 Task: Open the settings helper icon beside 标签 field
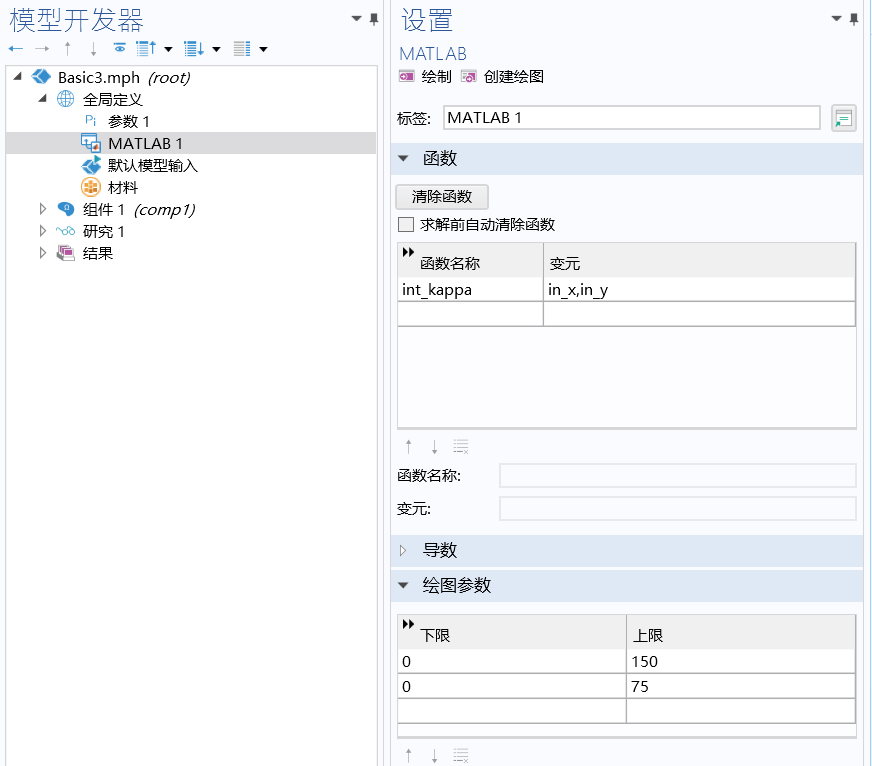tap(843, 117)
